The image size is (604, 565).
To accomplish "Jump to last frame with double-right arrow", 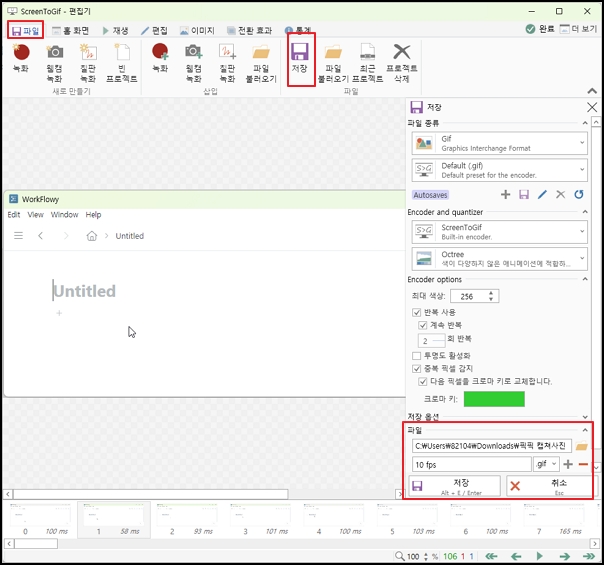I will [x=589, y=556].
